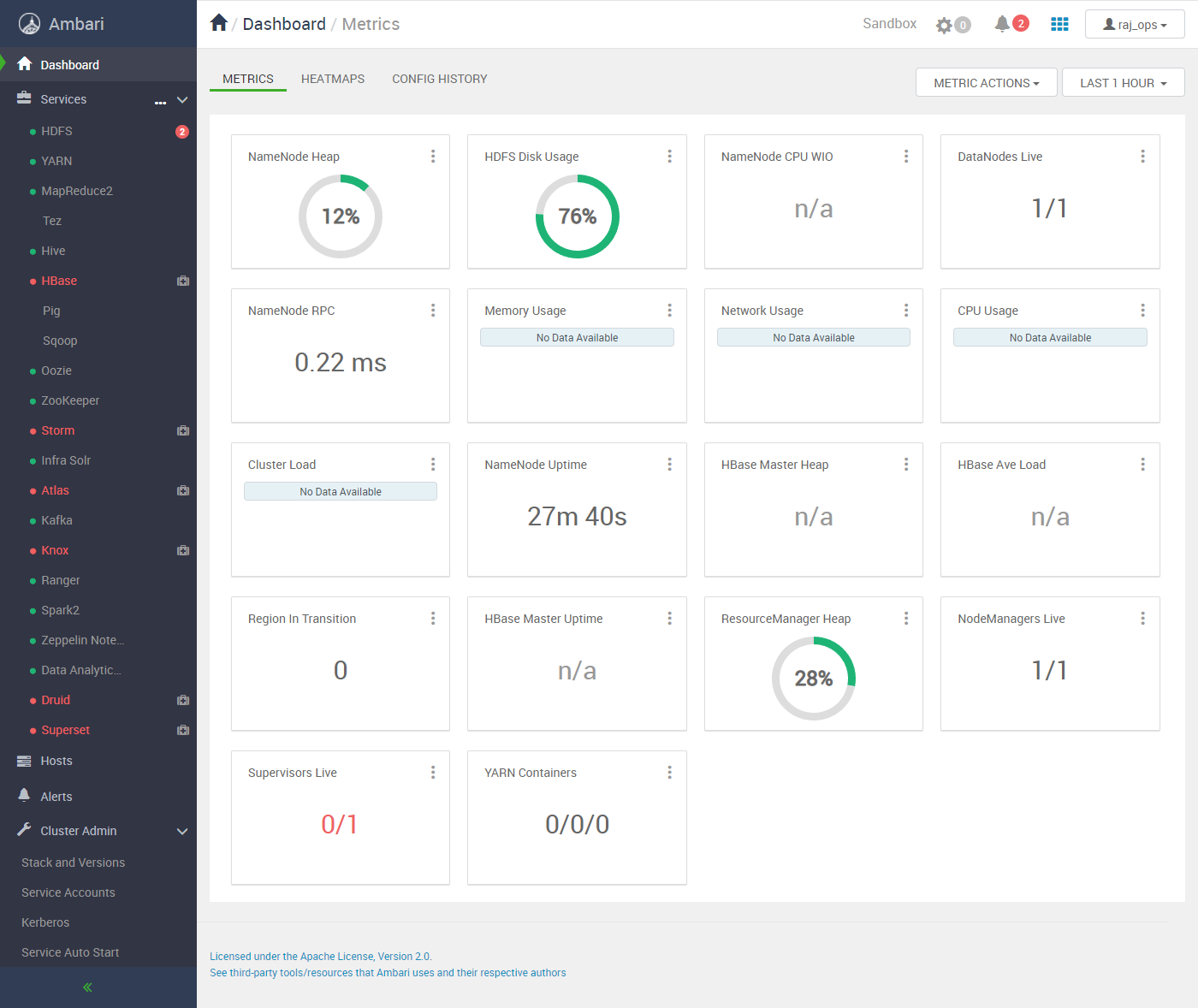The image size is (1198, 1008).
Task: Open Service Auto Start page
Action: pos(70,952)
